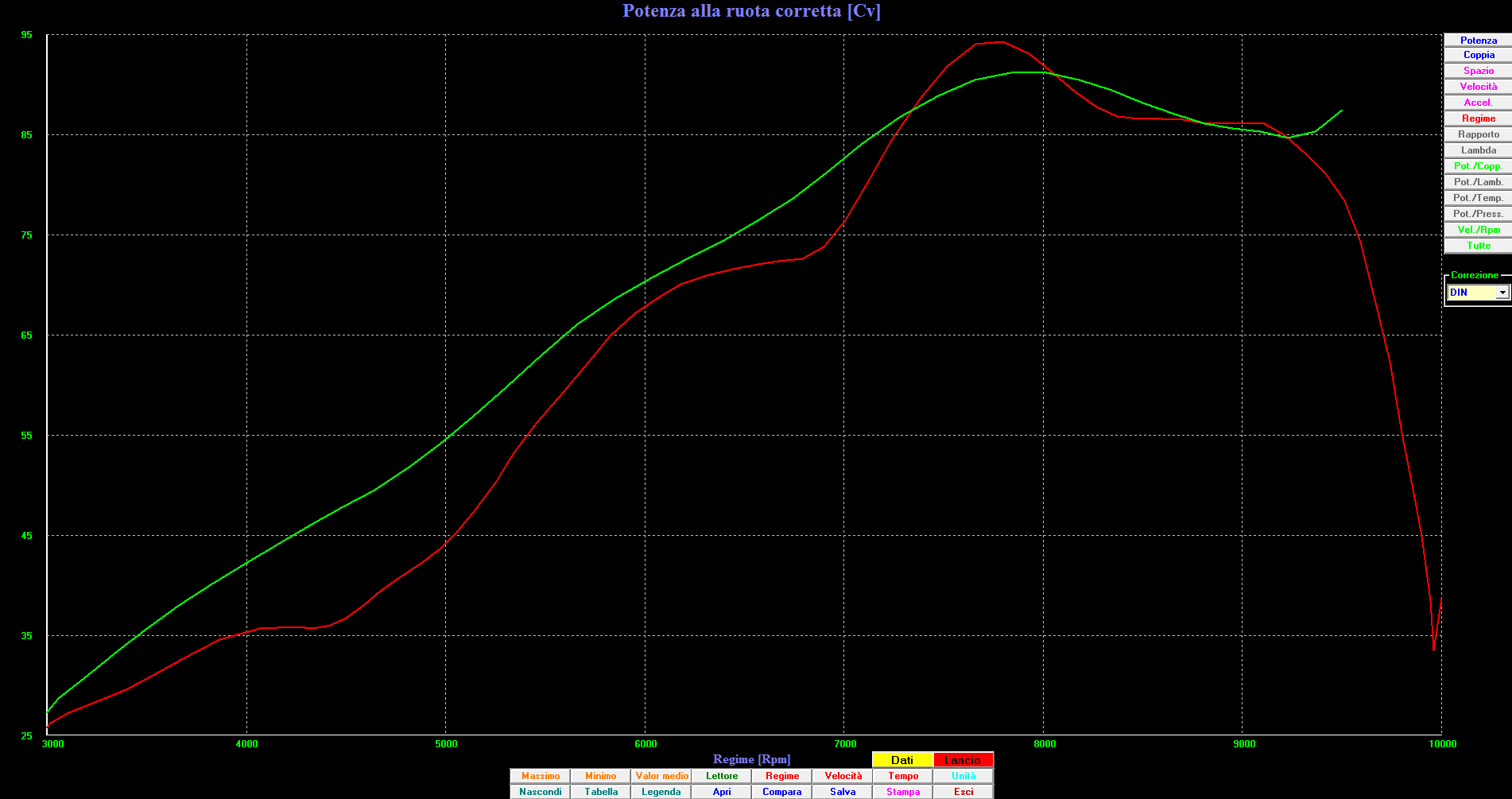The height and width of the screenshot is (799, 1512).
Task: Click Massimo to show maximum value
Action: [541, 776]
